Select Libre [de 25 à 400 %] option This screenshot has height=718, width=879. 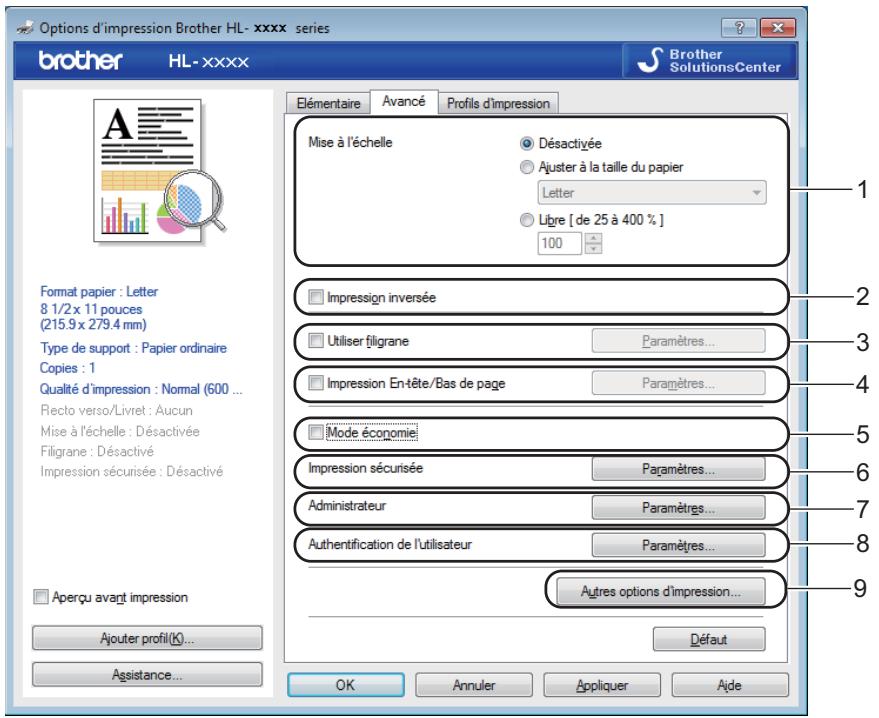coord(526,220)
